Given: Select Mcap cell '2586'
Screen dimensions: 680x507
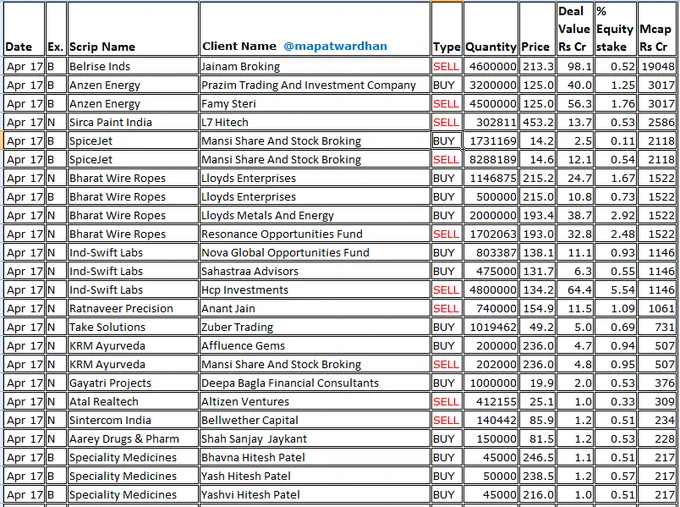Looking at the screenshot, I should coord(657,122).
